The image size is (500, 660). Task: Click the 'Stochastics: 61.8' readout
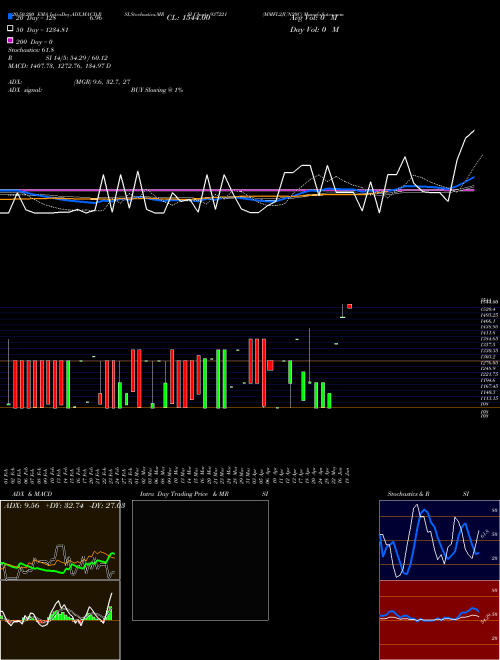tap(31, 50)
